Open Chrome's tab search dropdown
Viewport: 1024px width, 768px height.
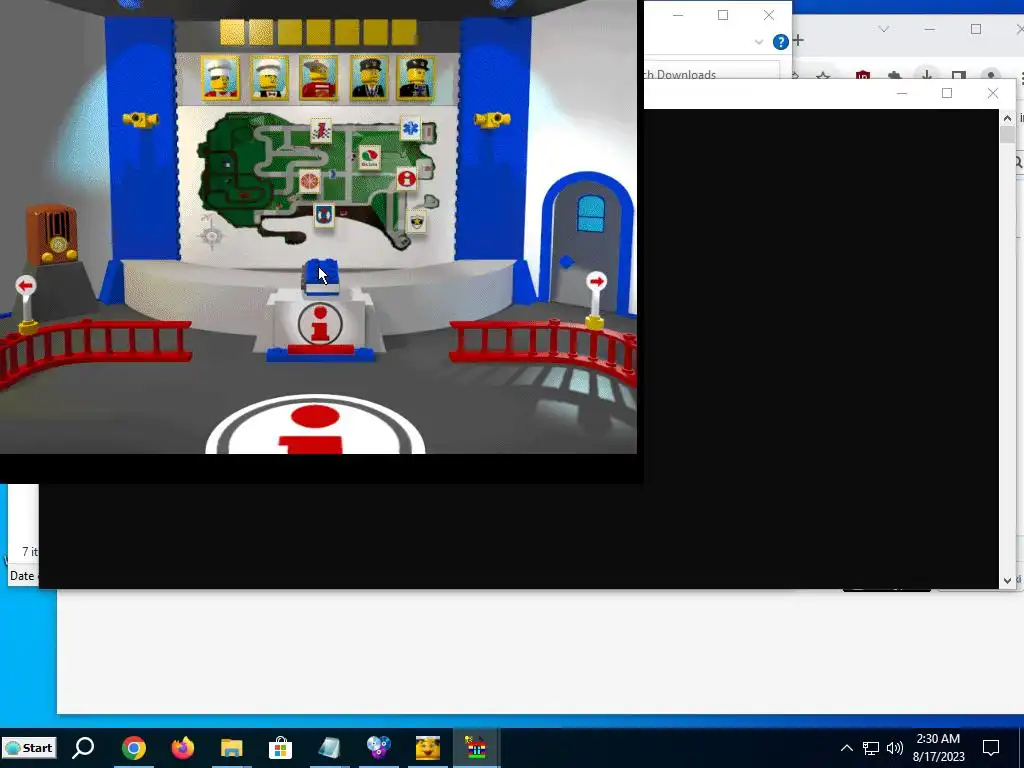click(x=884, y=29)
